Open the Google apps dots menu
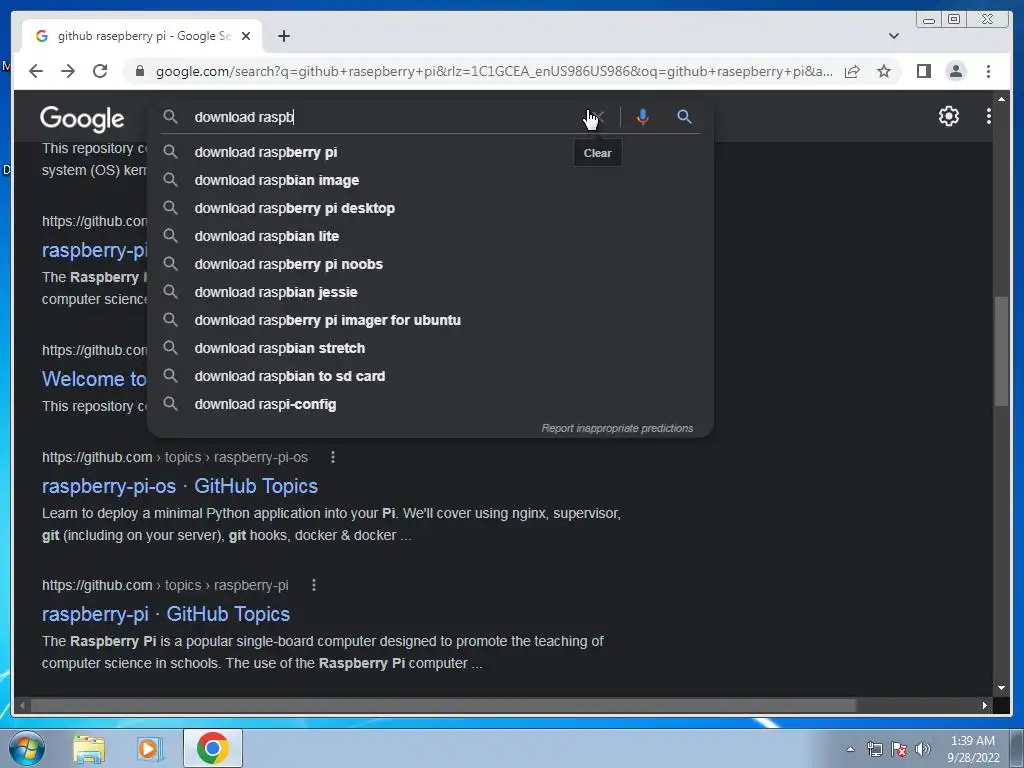The height and width of the screenshot is (768, 1024). click(x=989, y=116)
